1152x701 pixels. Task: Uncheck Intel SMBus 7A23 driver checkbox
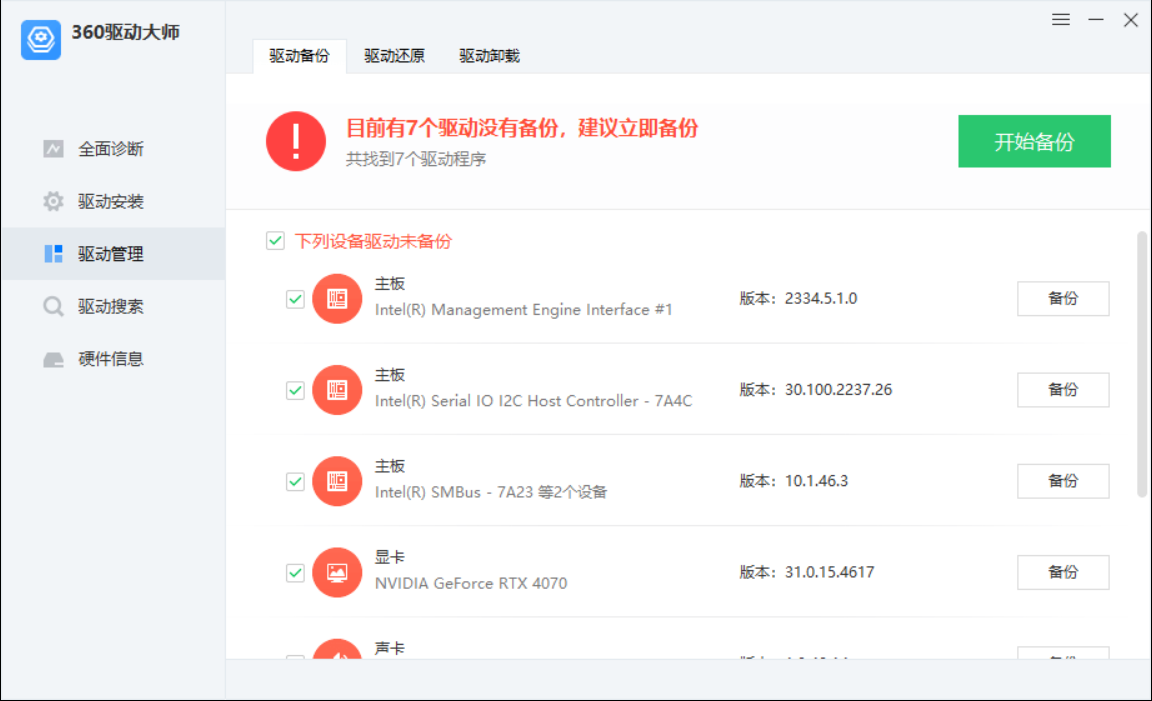295,481
